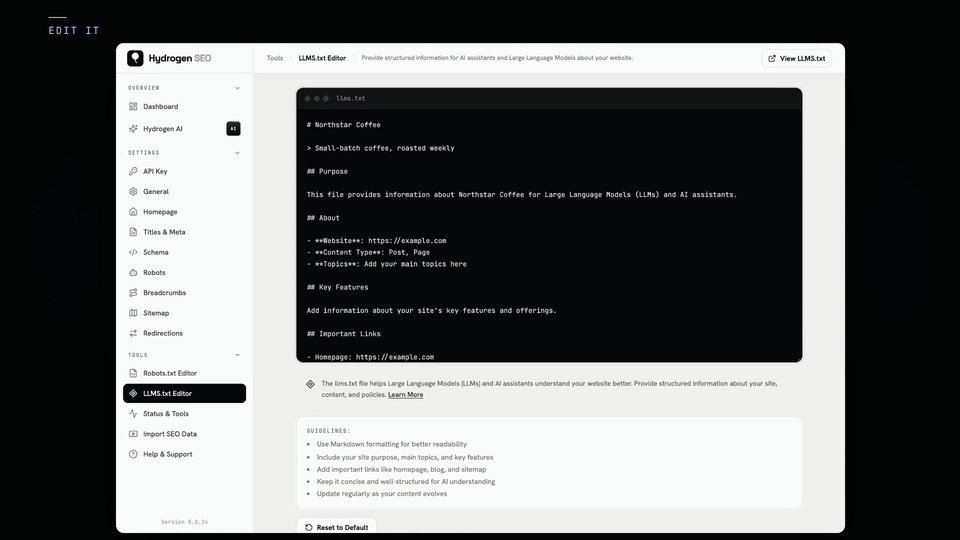The image size is (960, 540).
Task: Click the '## Important Links' line
Action: pyautogui.click(x=343, y=334)
